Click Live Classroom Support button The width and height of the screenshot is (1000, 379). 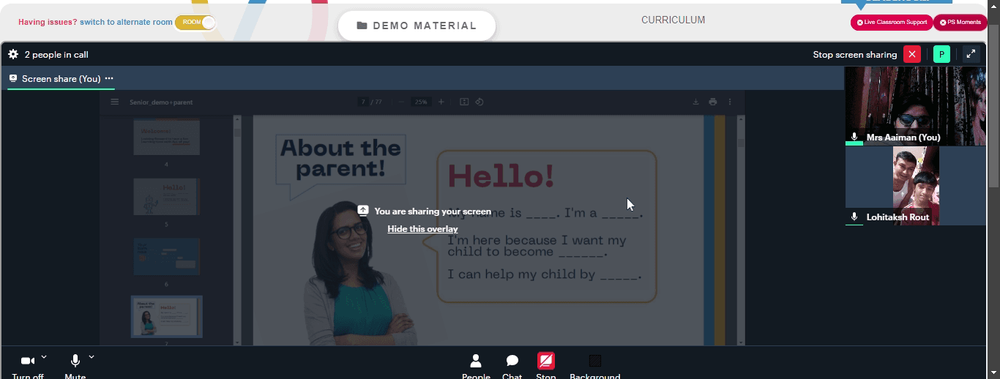892,22
